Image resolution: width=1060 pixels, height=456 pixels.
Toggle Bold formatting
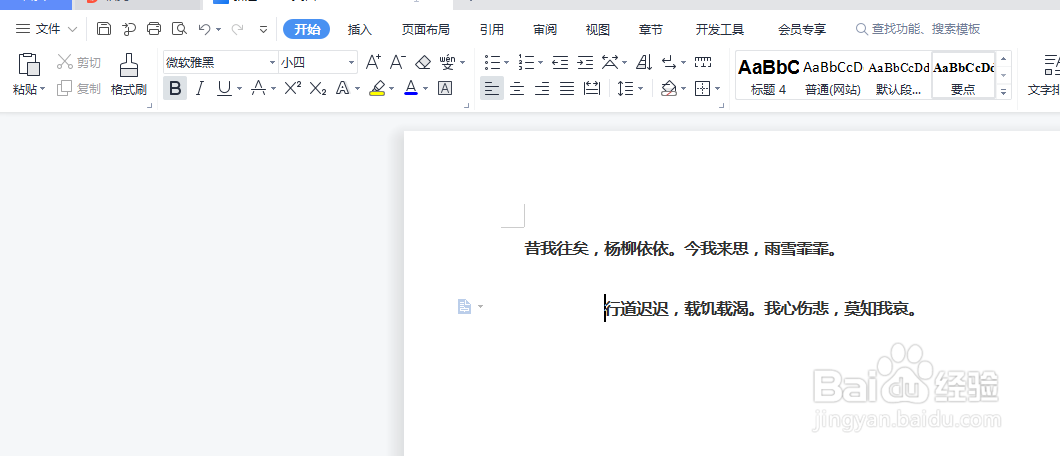pos(175,88)
